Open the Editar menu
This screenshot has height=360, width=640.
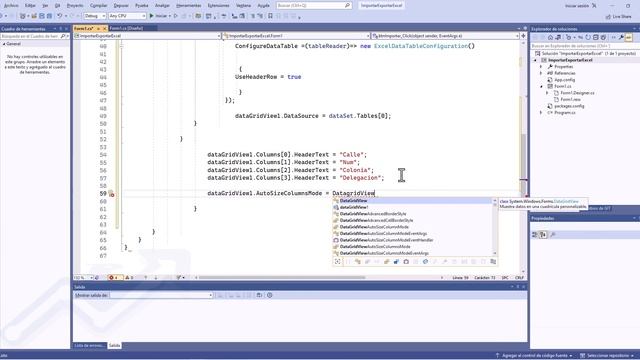pos(30,6)
